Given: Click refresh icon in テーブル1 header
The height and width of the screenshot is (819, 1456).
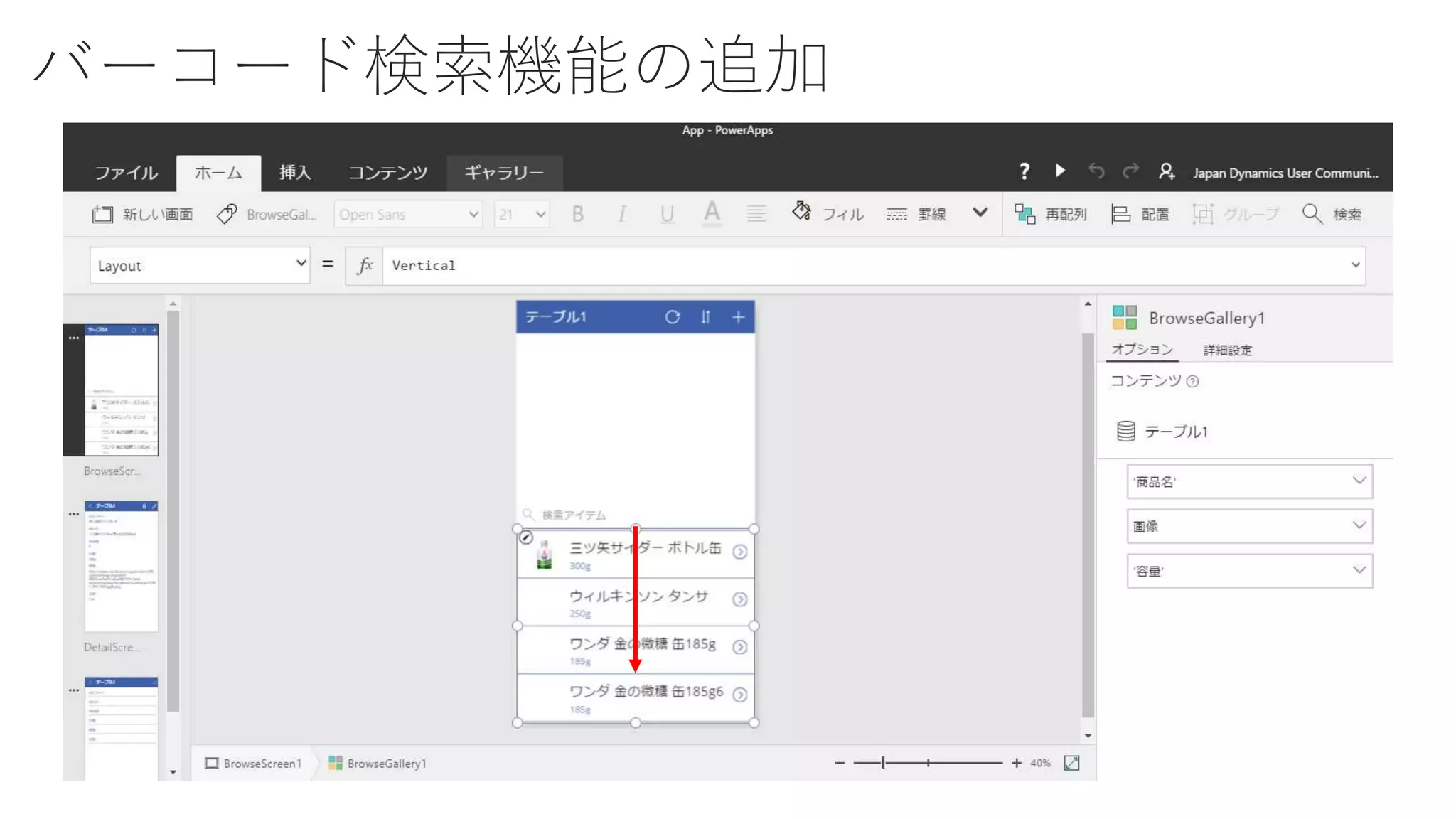Looking at the screenshot, I should (x=672, y=317).
